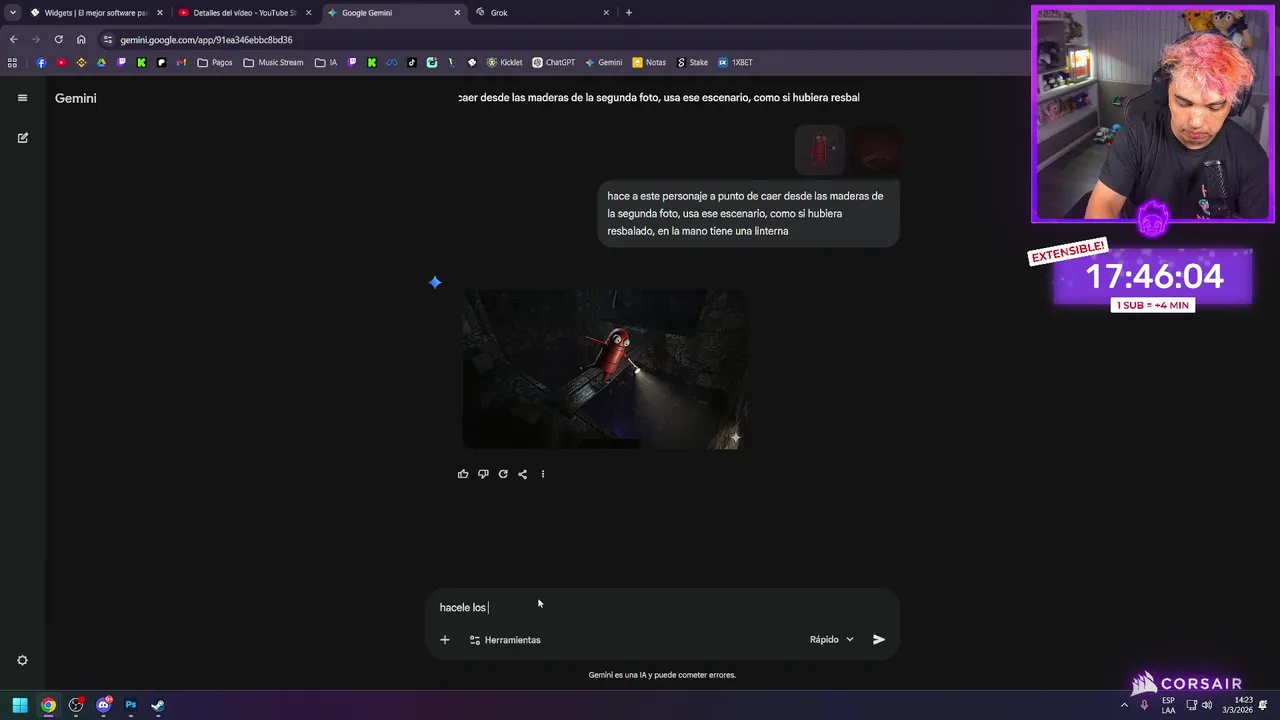Screen dimensions: 1280x720
Task: Close the Widgets tab
Action: 159,13
